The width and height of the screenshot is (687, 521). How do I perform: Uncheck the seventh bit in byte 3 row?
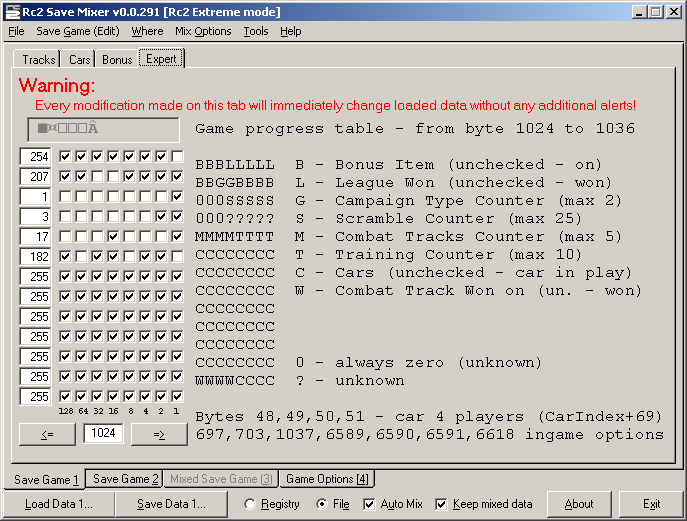coord(161,216)
